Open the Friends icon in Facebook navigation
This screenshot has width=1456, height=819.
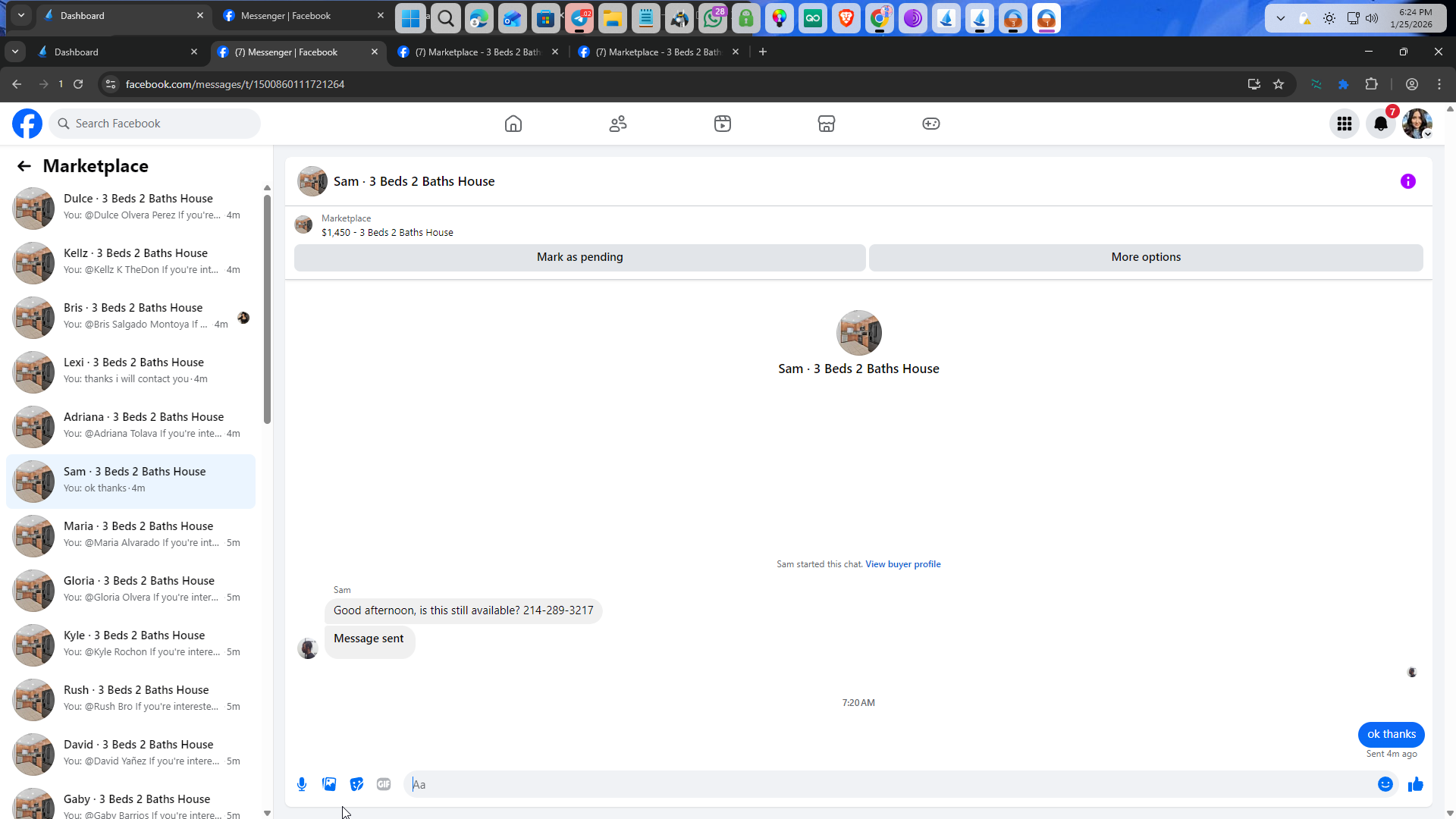click(x=618, y=124)
